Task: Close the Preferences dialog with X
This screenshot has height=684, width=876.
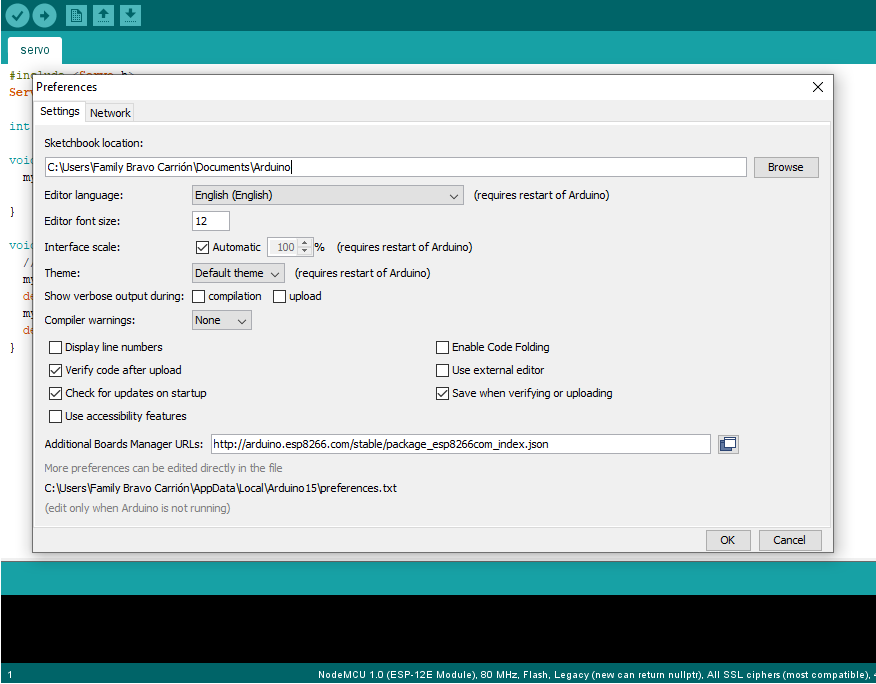Action: point(817,87)
